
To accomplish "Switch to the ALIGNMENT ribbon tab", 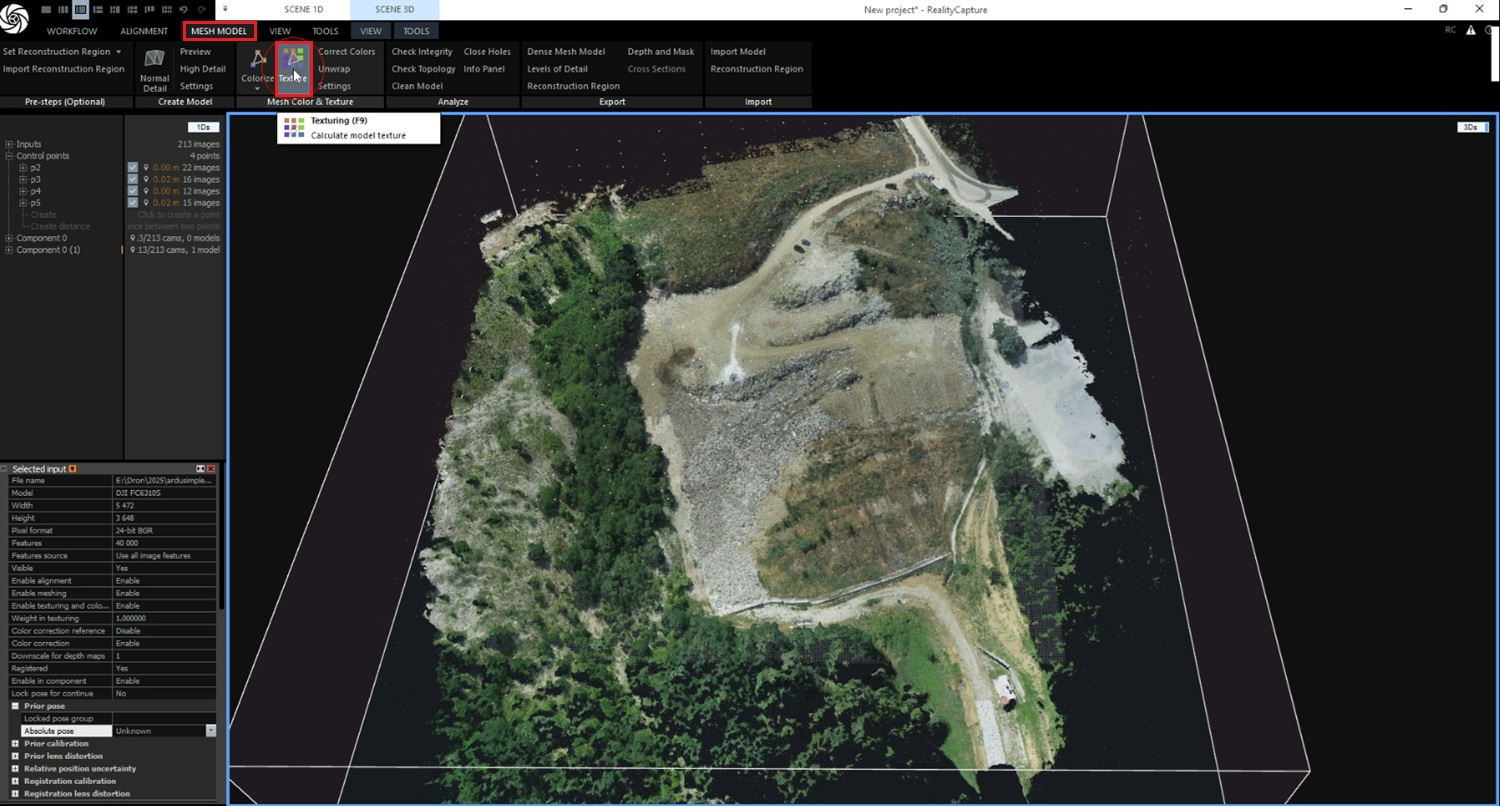I will point(144,31).
